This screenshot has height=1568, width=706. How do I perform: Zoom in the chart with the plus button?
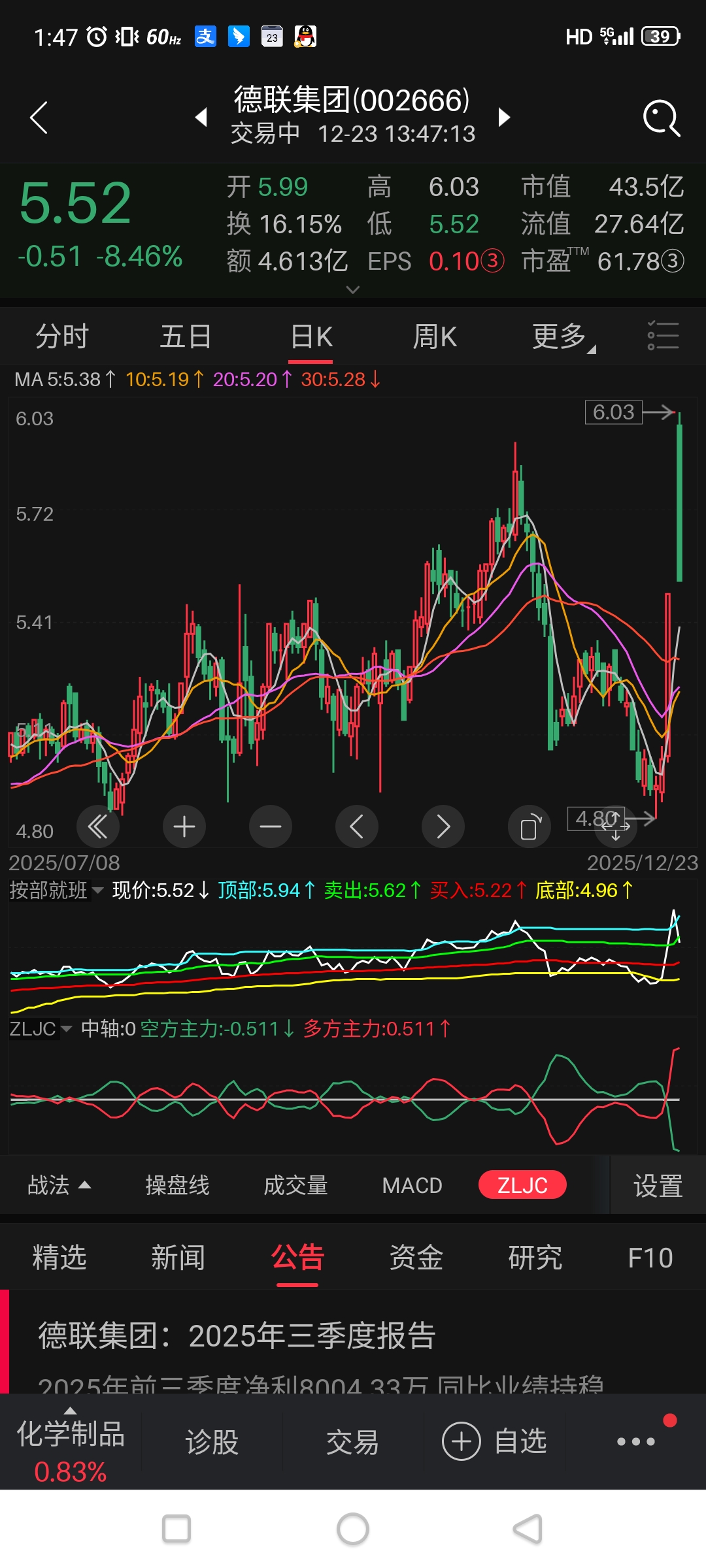click(x=184, y=826)
